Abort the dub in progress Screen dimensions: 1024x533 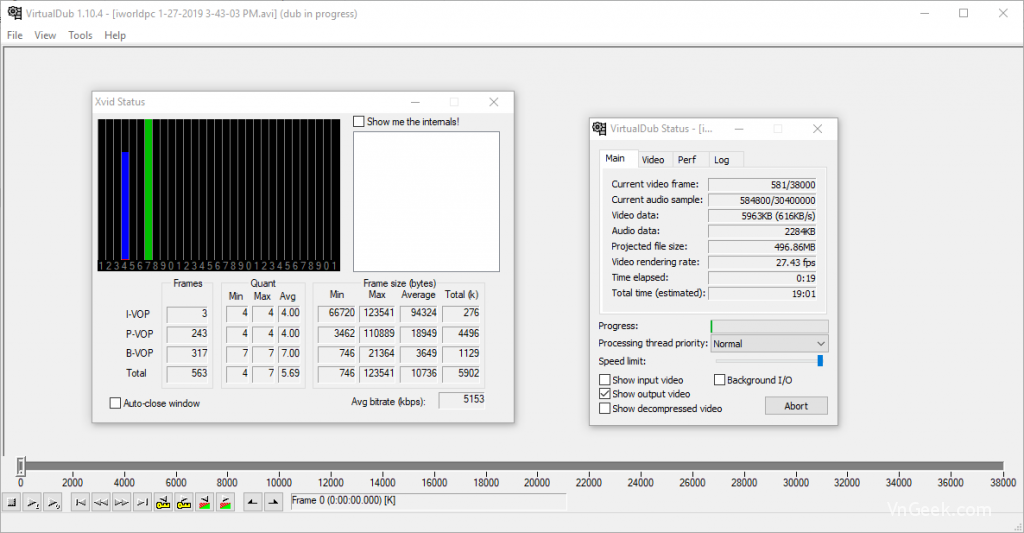796,406
